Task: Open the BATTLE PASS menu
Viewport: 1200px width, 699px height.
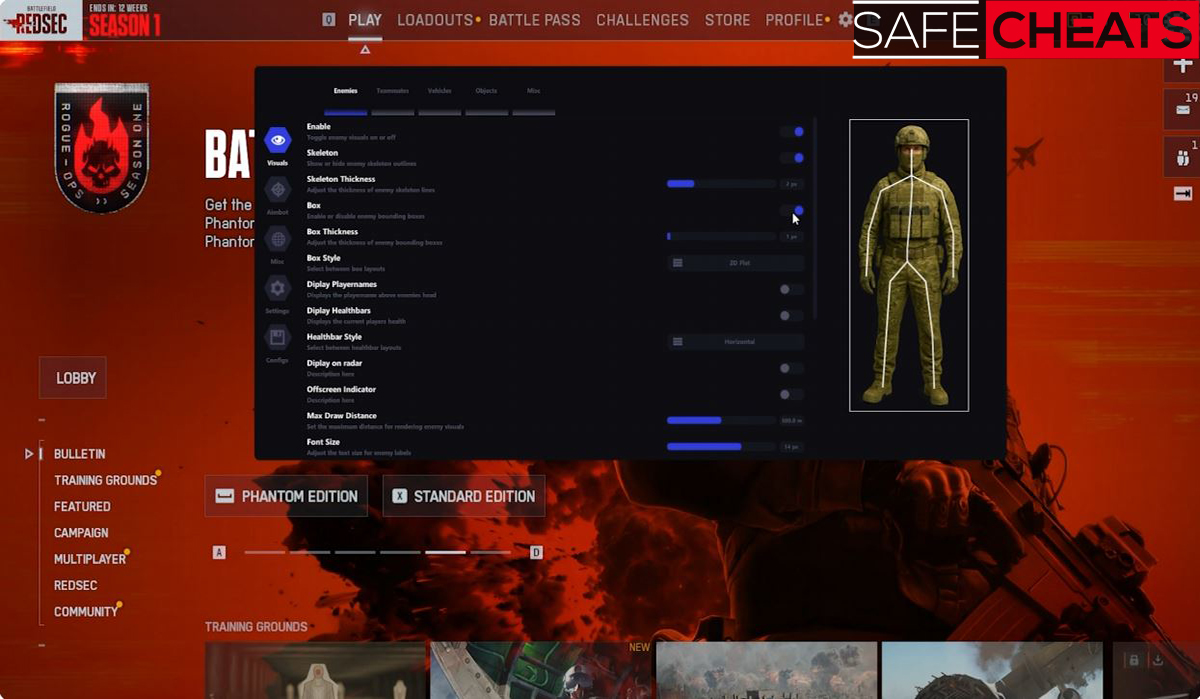Action: pyautogui.click(x=535, y=19)
